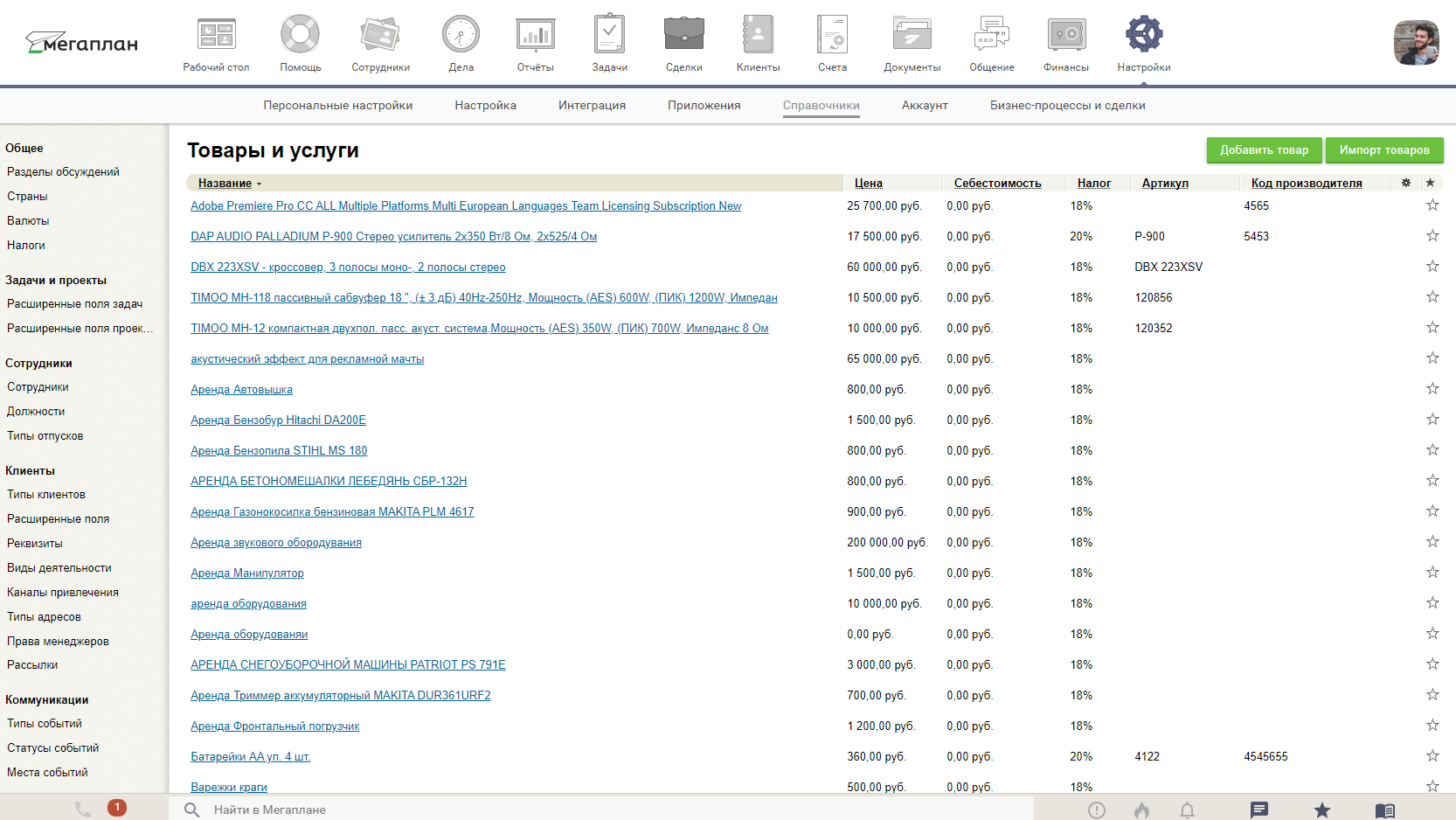Open the Дела clock icon
The image size is (1456, 820).
[461, 35]
